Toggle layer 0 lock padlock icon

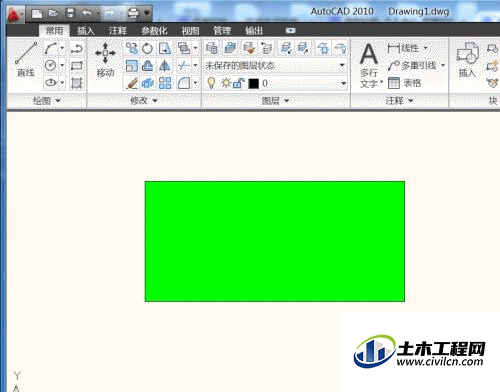coord(239,83)
